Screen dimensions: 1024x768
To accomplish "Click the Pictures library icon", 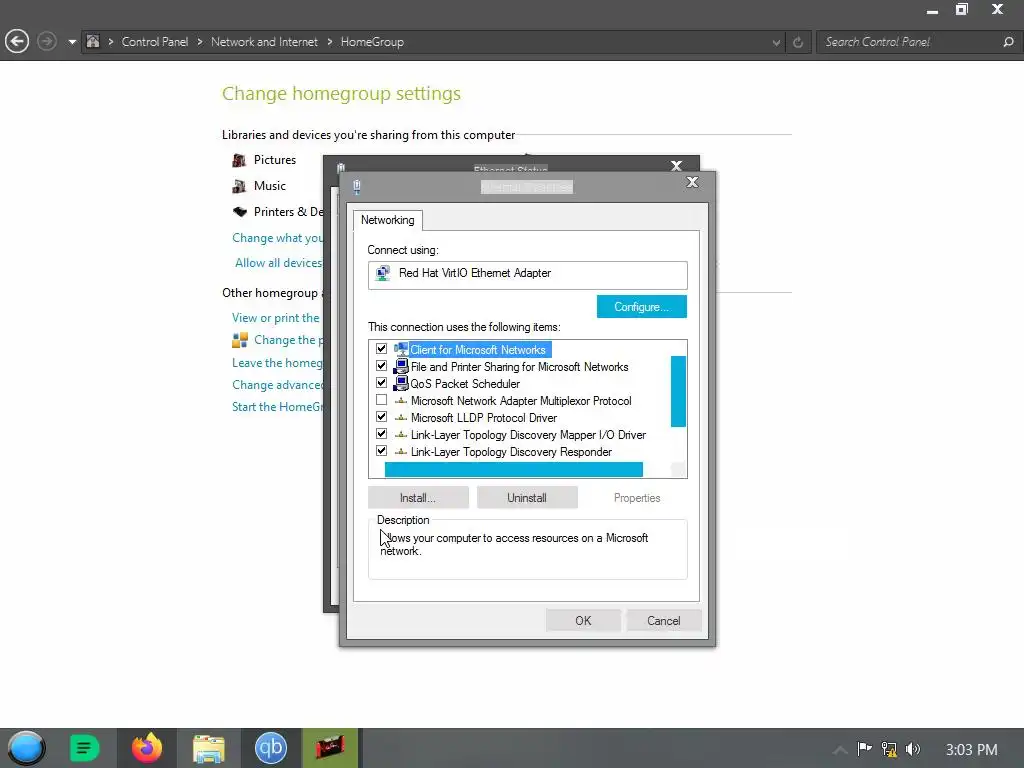I will point(240,160).
